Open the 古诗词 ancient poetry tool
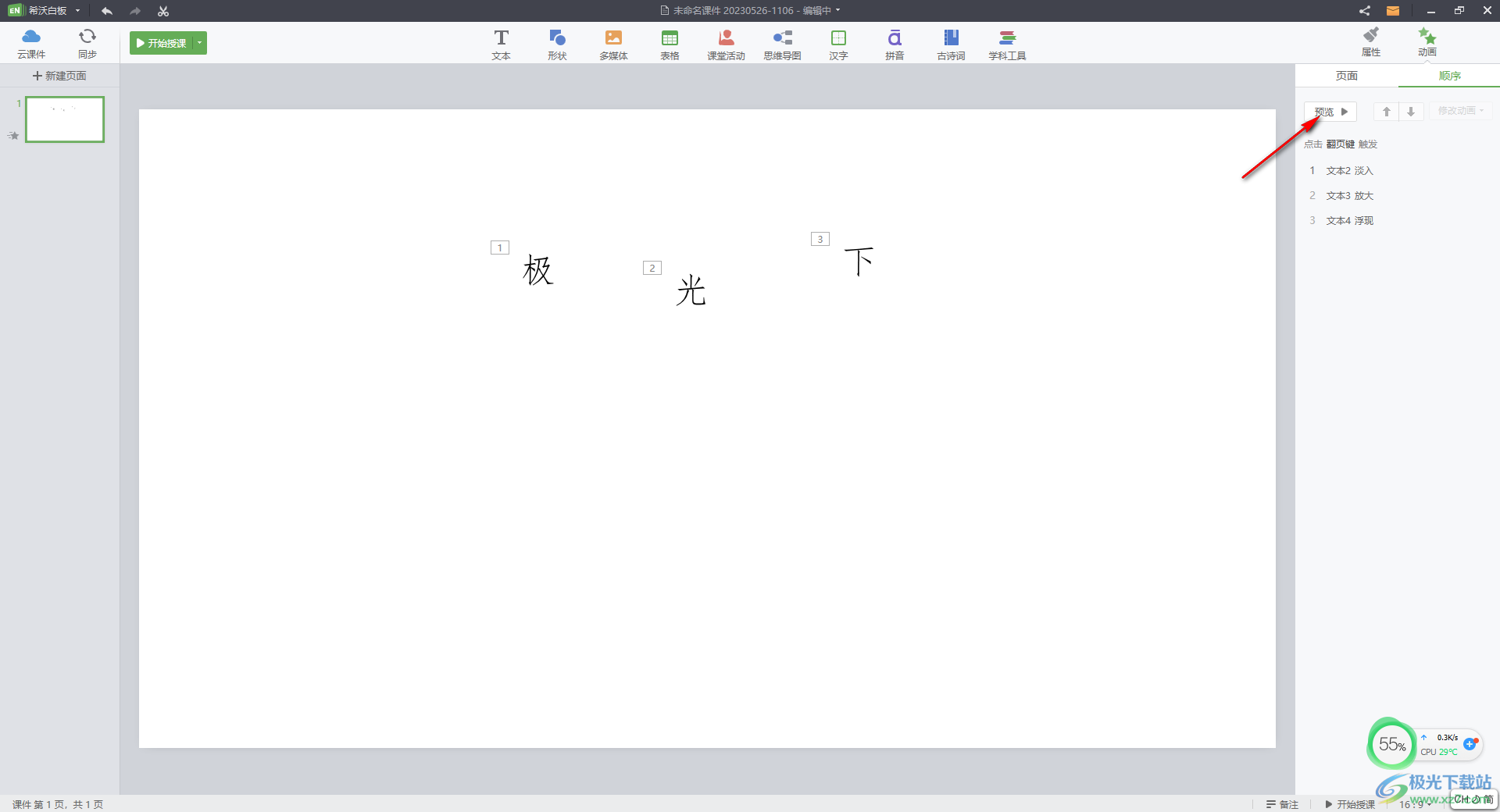The height and width of the screenshot is (812, 1500). (951, 45)
